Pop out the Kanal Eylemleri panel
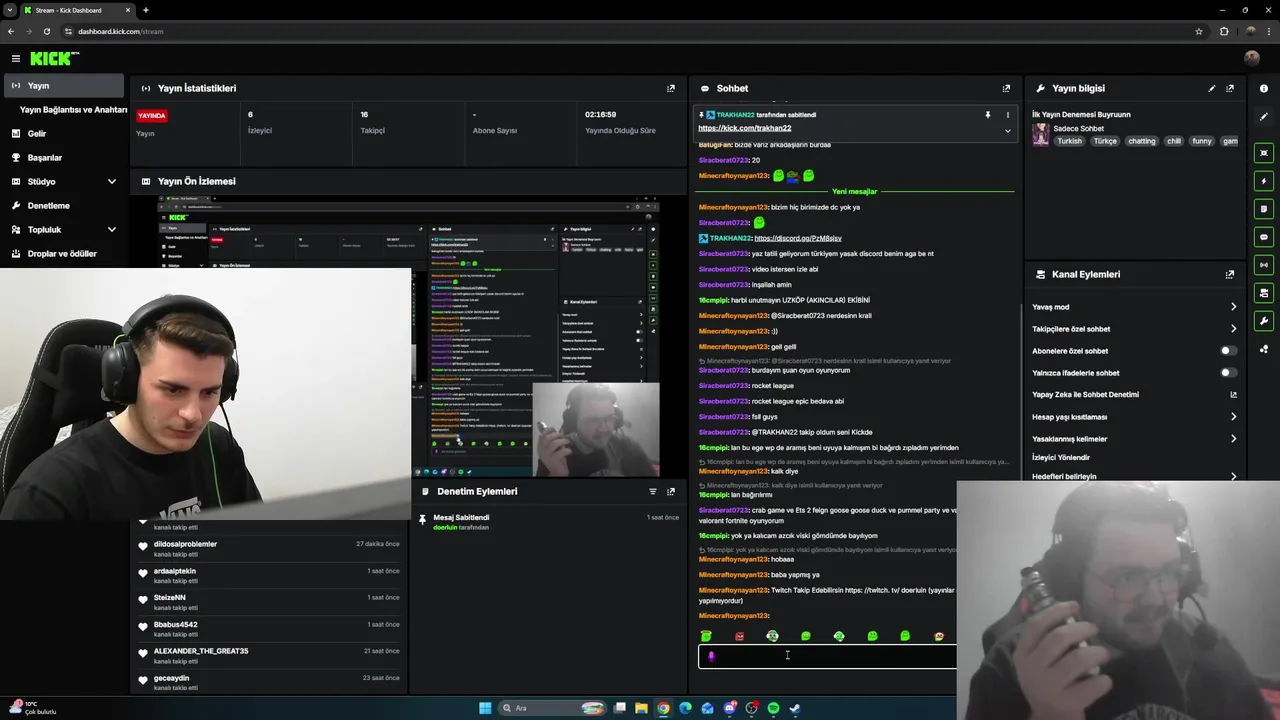Image resolution: width=1280 pixels, height=720 pixels. tap(1230, 274)
